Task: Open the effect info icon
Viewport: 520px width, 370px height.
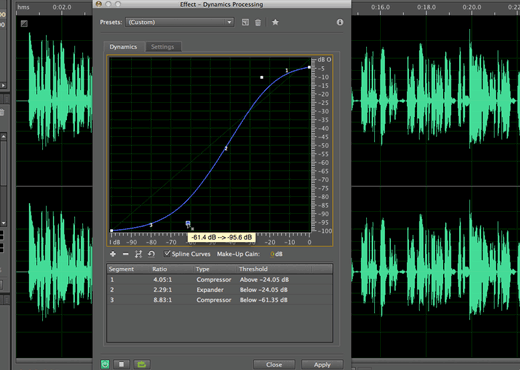Action: (340, 22)
